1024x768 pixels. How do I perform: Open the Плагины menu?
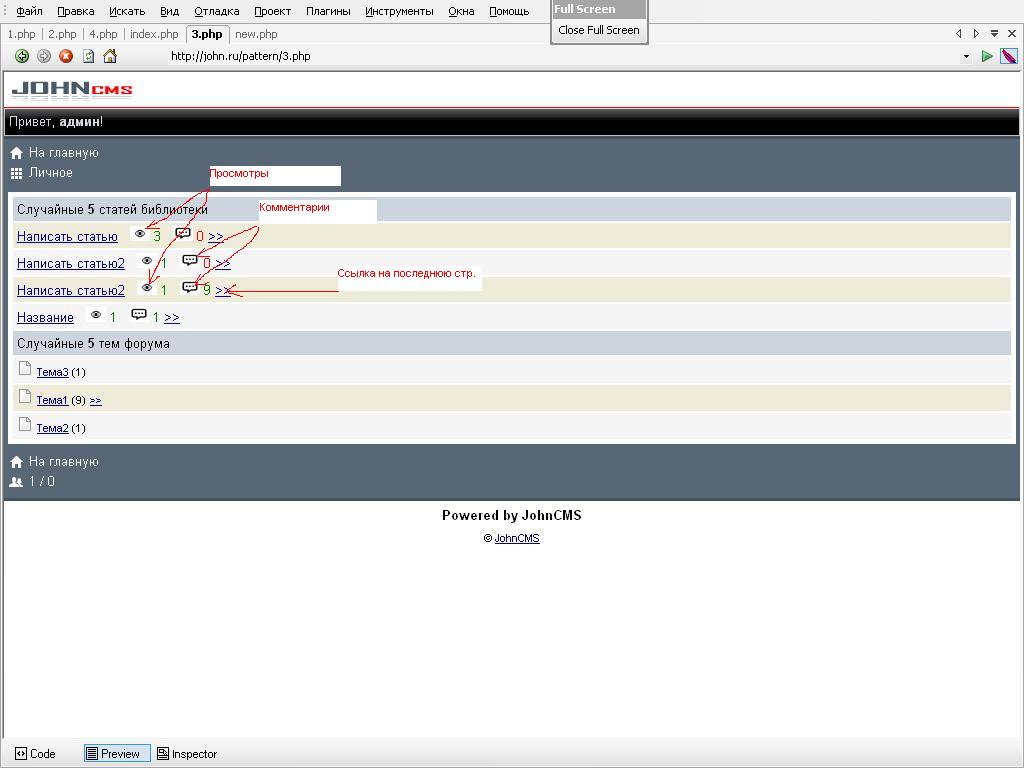(328, 11)
